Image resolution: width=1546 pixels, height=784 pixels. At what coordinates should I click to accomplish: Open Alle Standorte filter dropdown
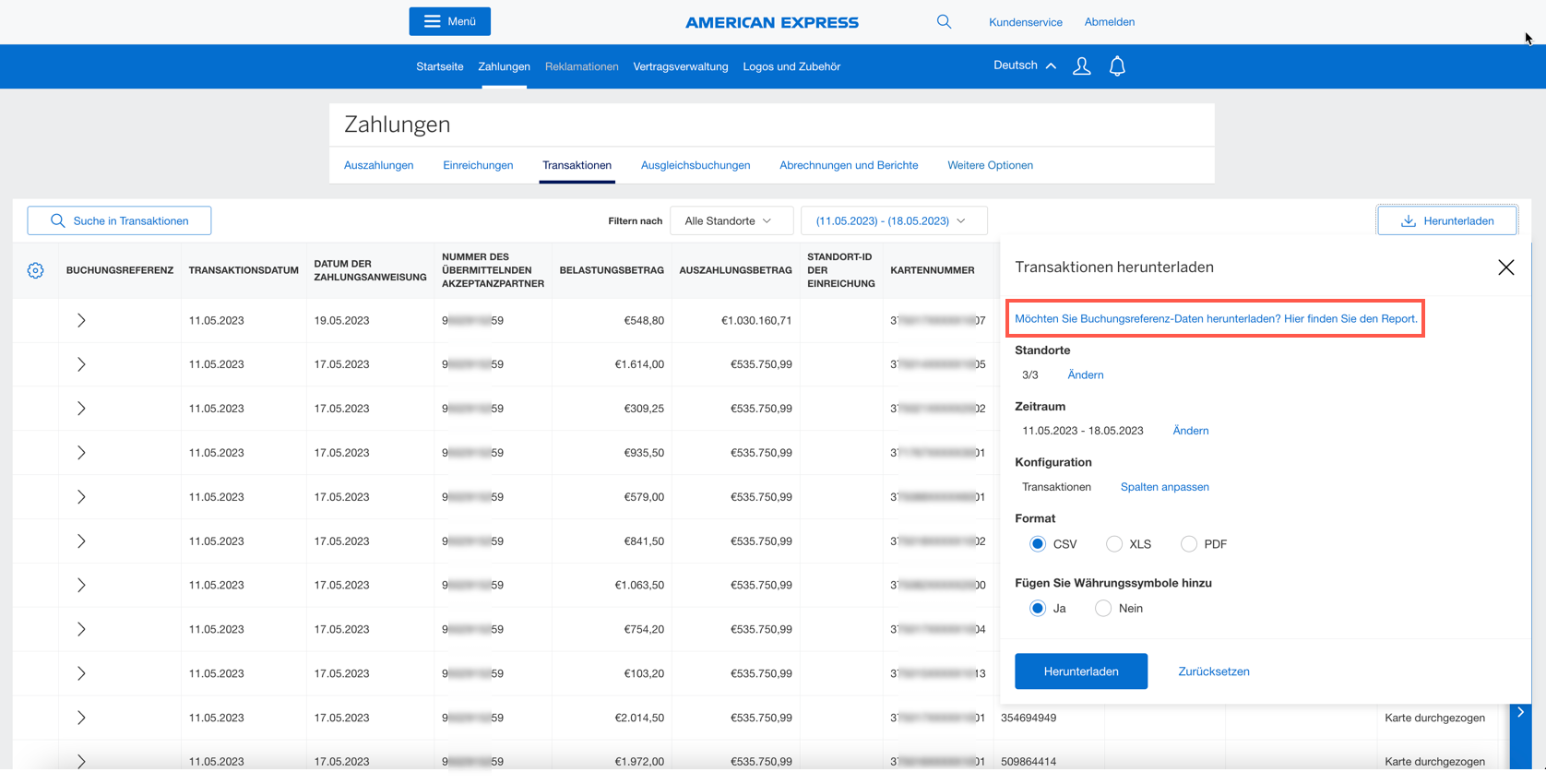[x=731, y=220]
